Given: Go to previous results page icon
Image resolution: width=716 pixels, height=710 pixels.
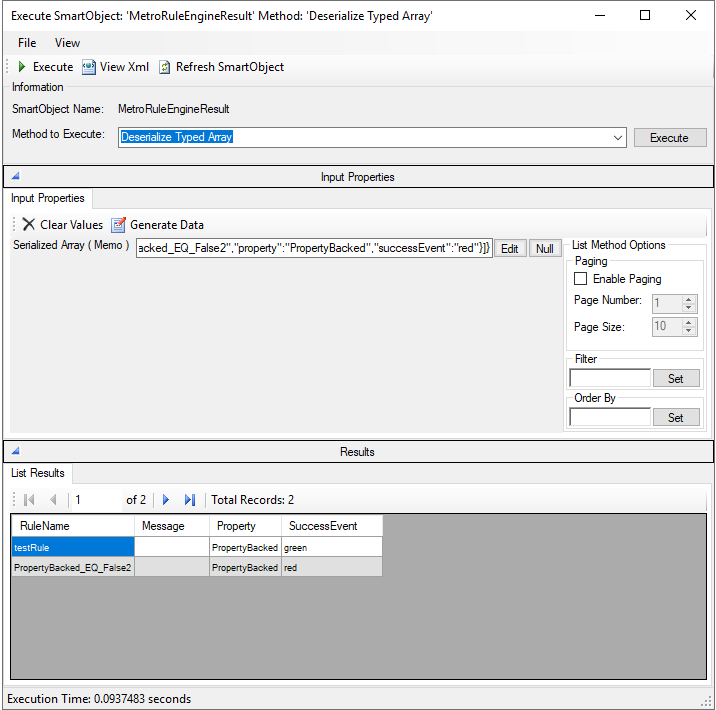Looking at the screenshot, I should pos(53,500).
